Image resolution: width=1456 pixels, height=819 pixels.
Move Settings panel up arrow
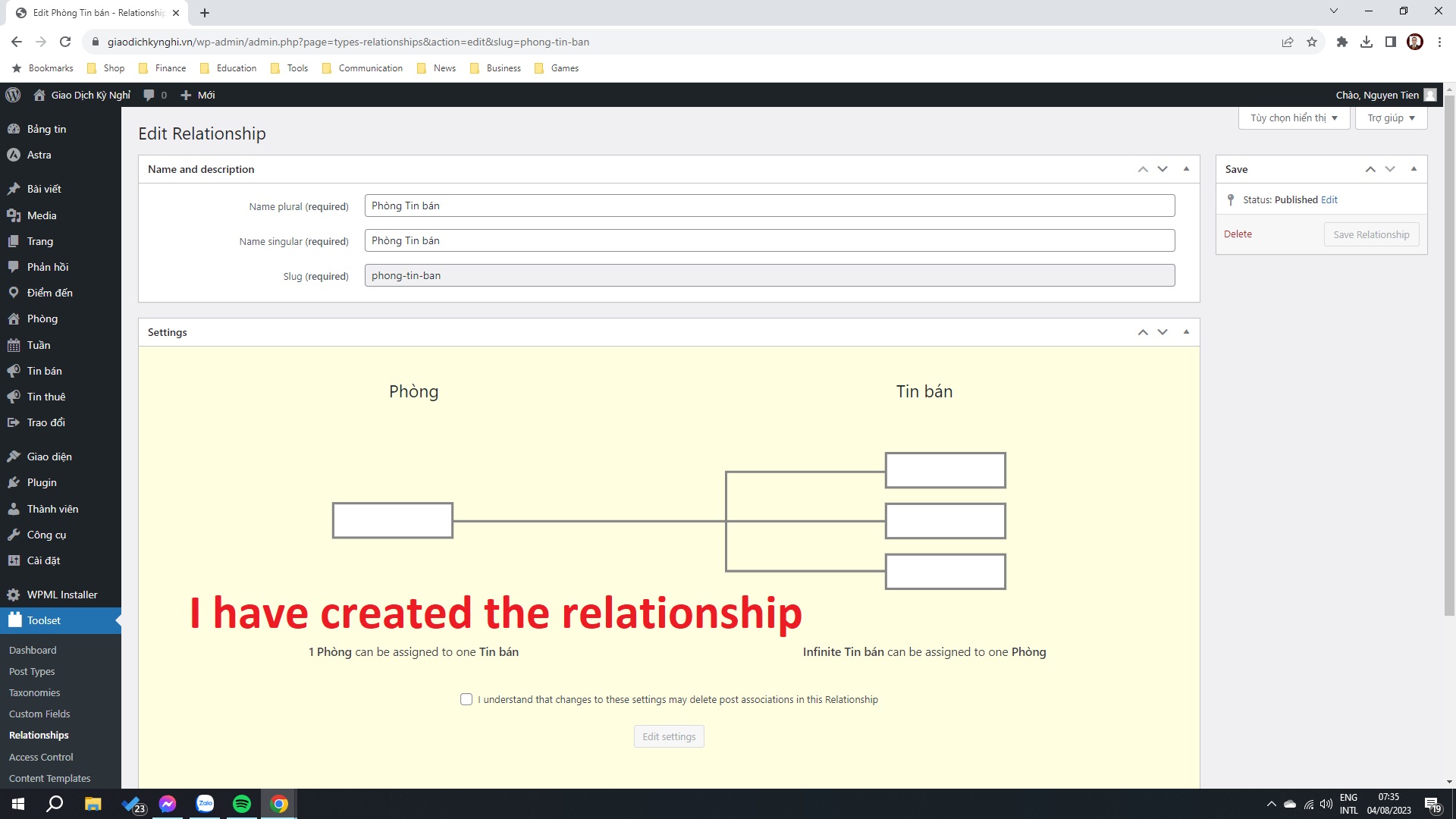click(1143, 332)
